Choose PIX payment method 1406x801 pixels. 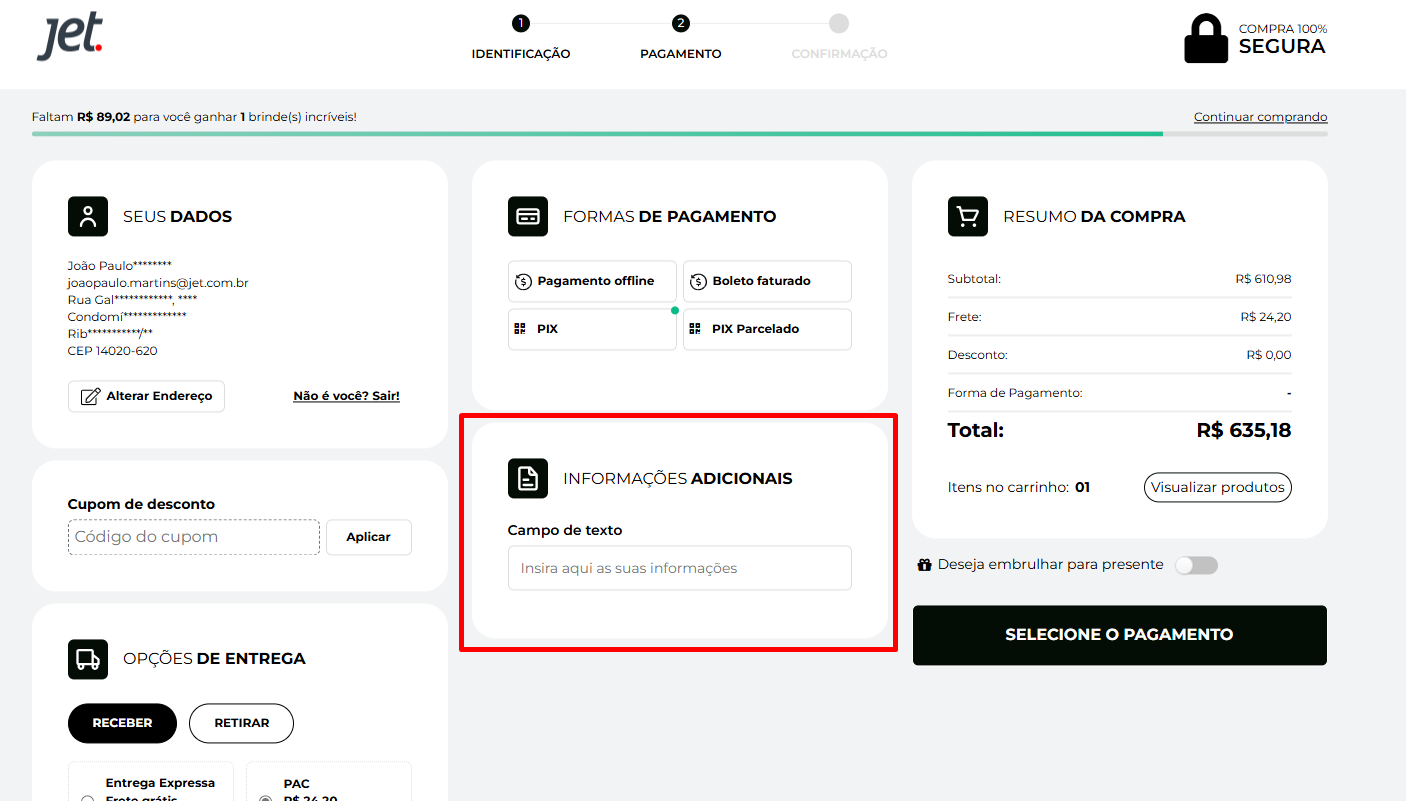592,329
